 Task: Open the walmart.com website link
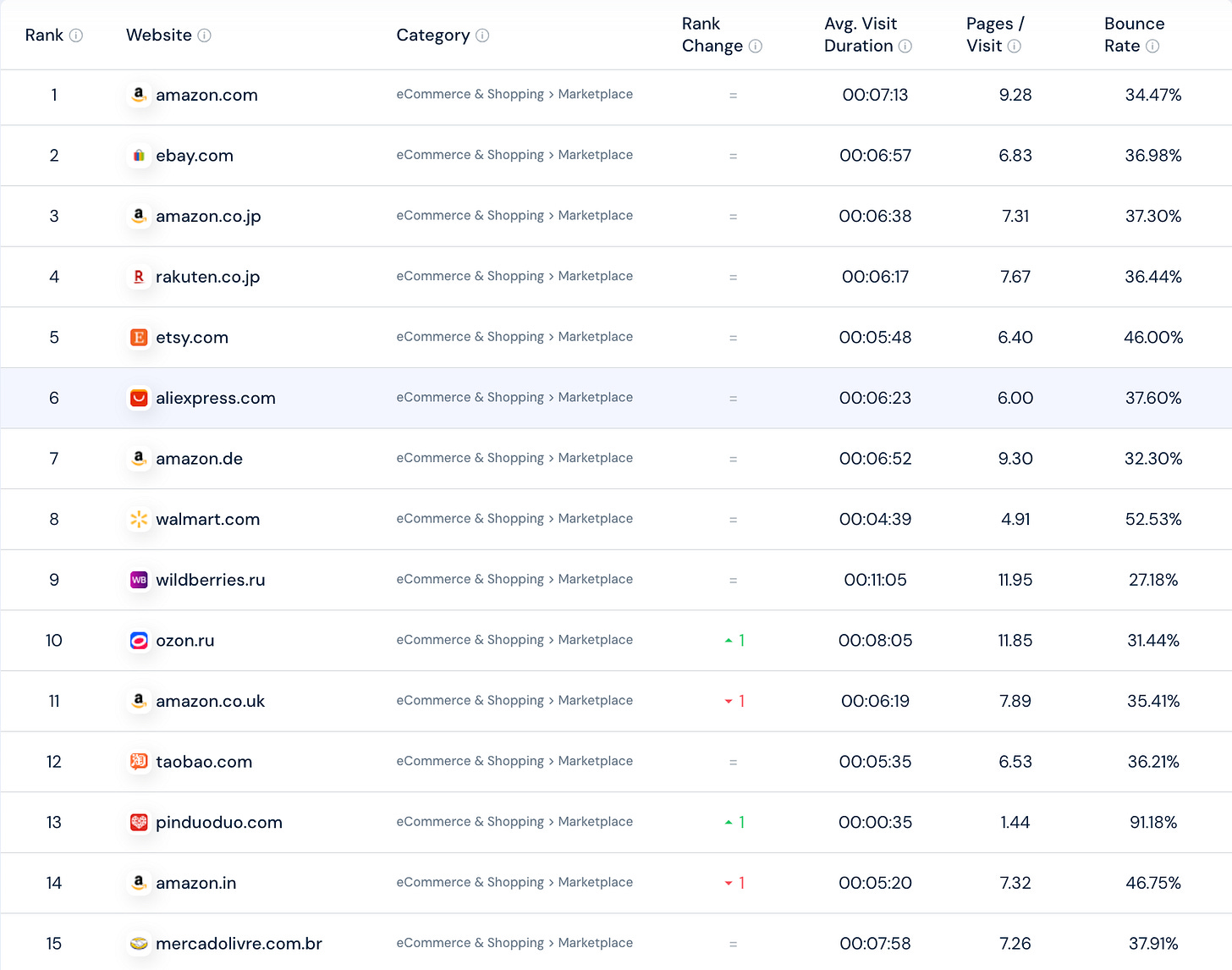[x=208, y=520]
